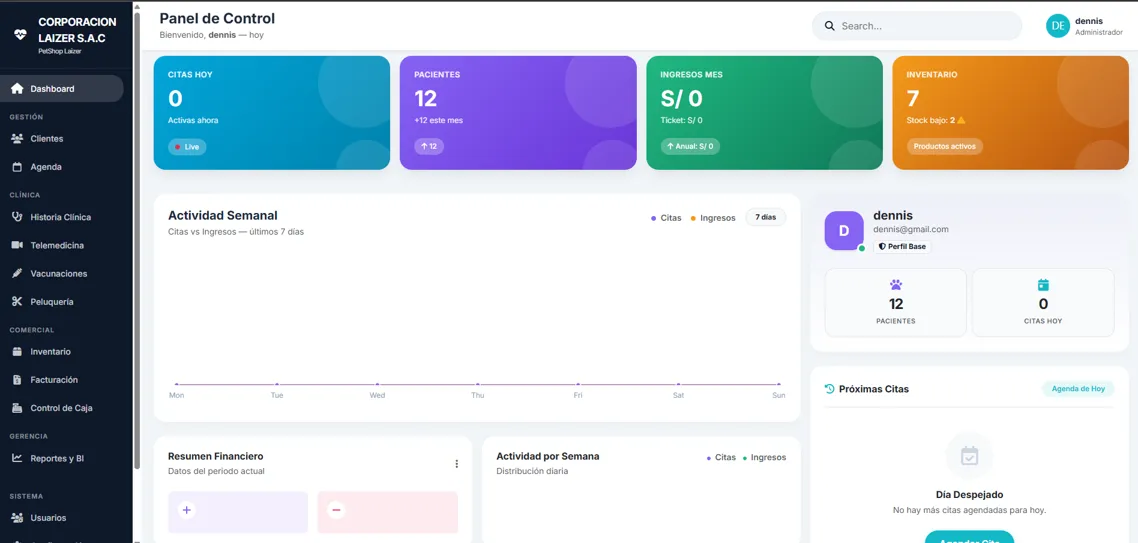Click the Live badge on Citas Hoy card
The width and height of the screenshot is (1138, 543).
pos(187,147)
